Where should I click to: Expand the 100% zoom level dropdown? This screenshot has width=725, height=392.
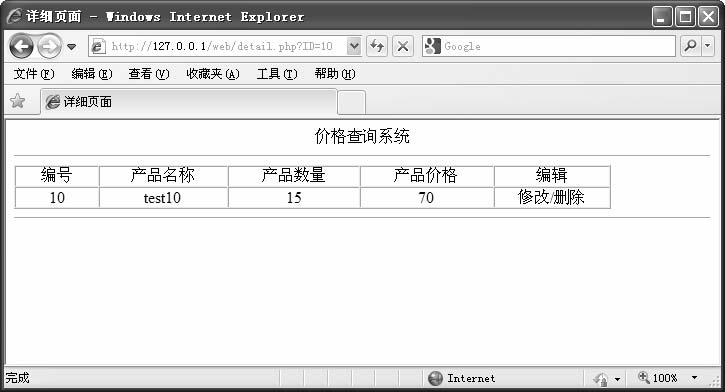point(694,378)
